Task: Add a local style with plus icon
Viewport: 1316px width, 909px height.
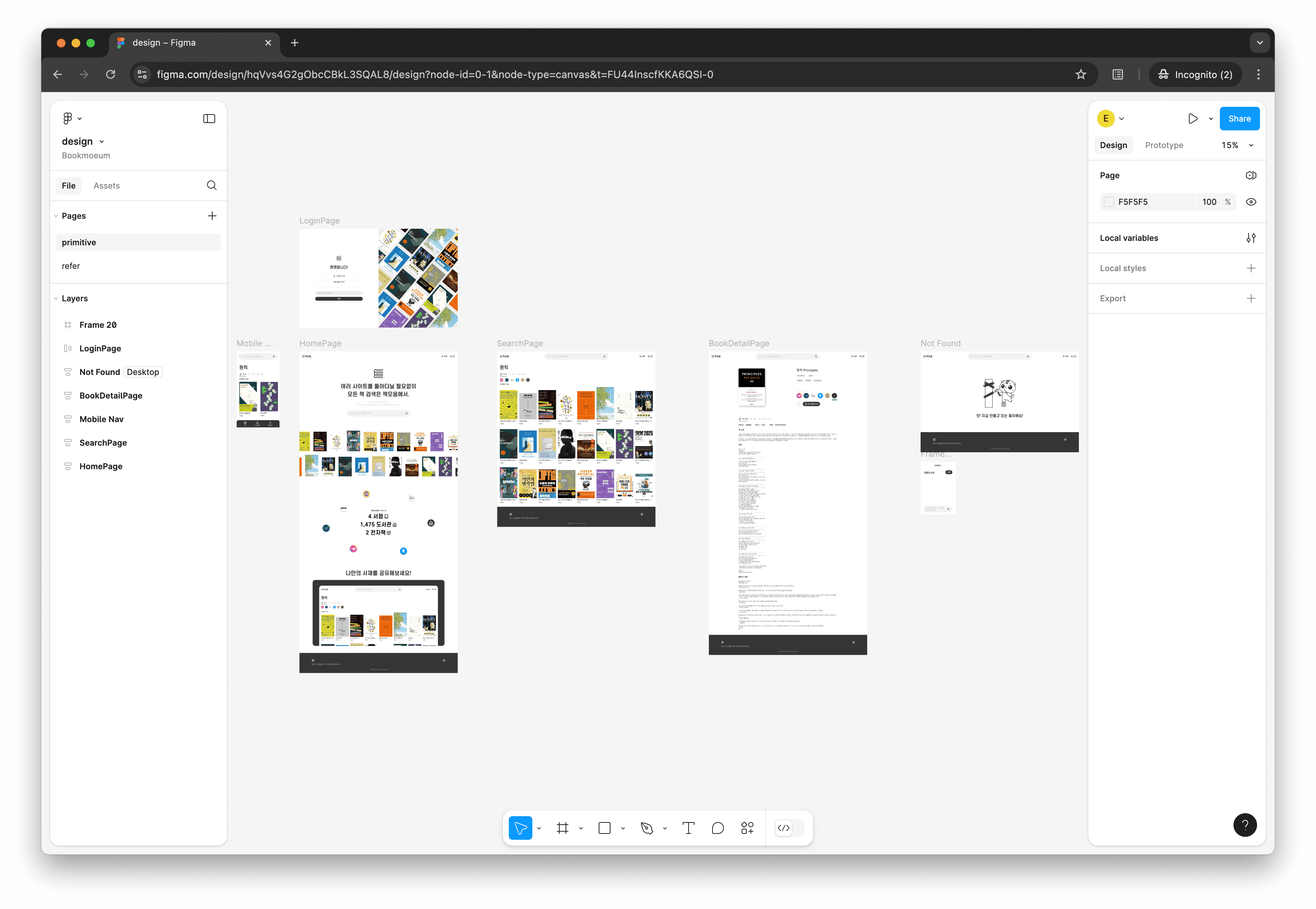Action: click(1250, 268)
